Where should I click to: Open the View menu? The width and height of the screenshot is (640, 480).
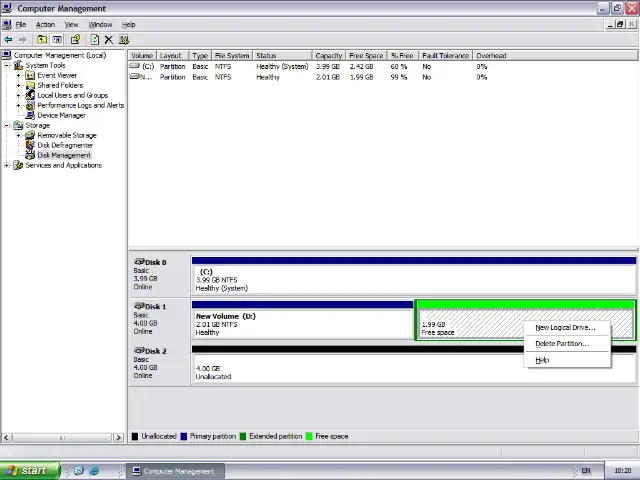pyautogui.click(x=71, y=24)
